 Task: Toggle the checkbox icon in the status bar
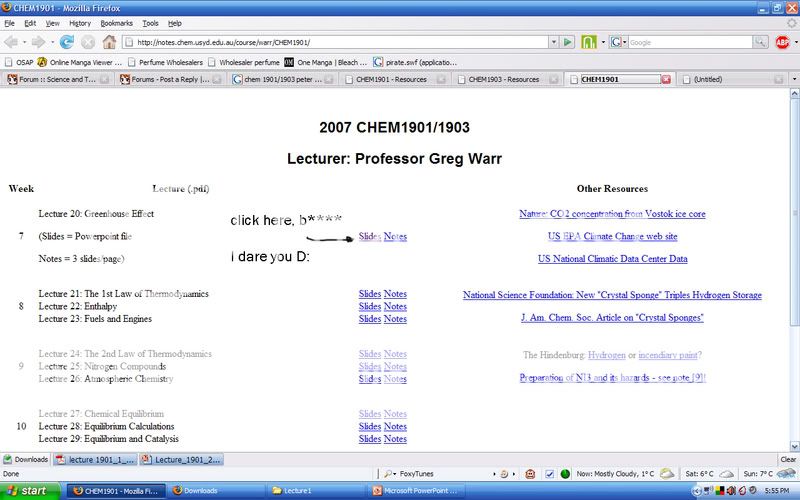(550, 473)
